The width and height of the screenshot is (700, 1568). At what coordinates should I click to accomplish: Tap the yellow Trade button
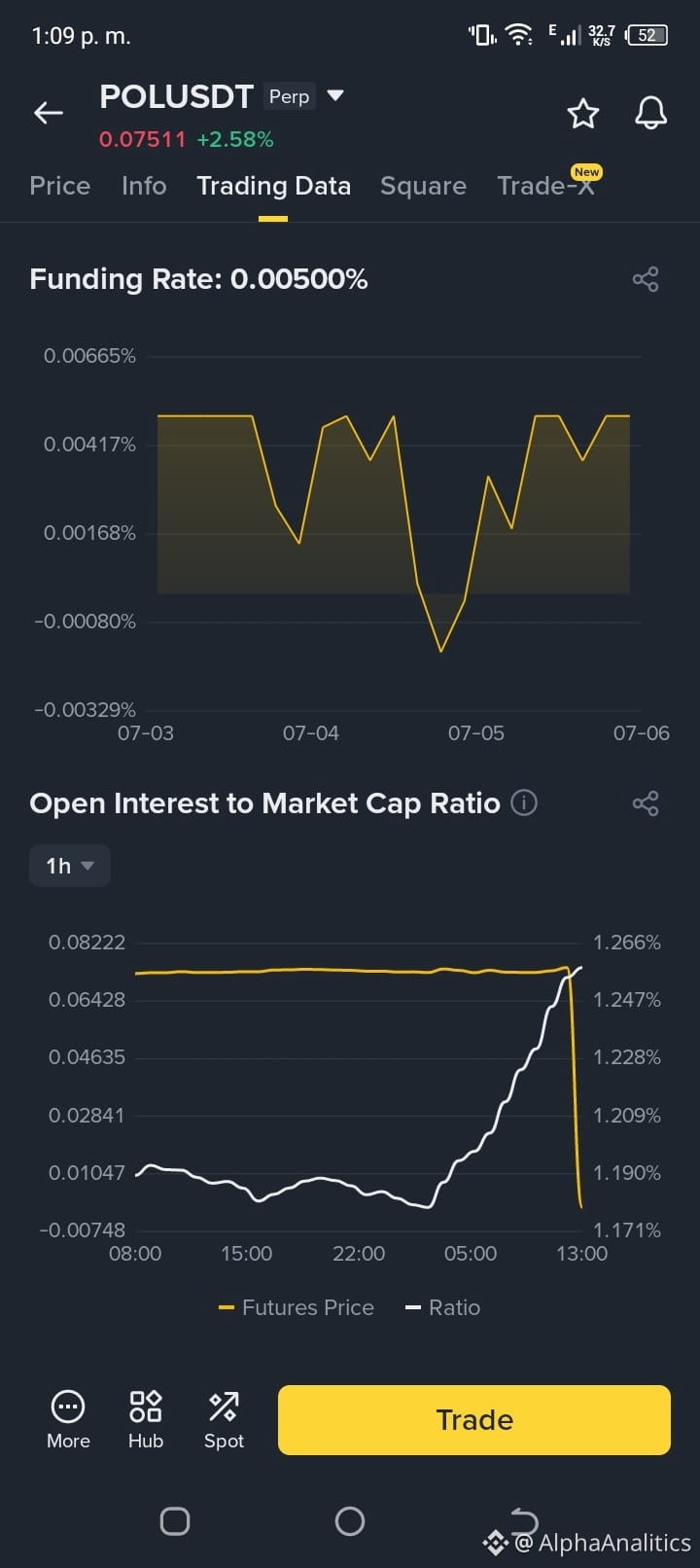[474, 1420]
